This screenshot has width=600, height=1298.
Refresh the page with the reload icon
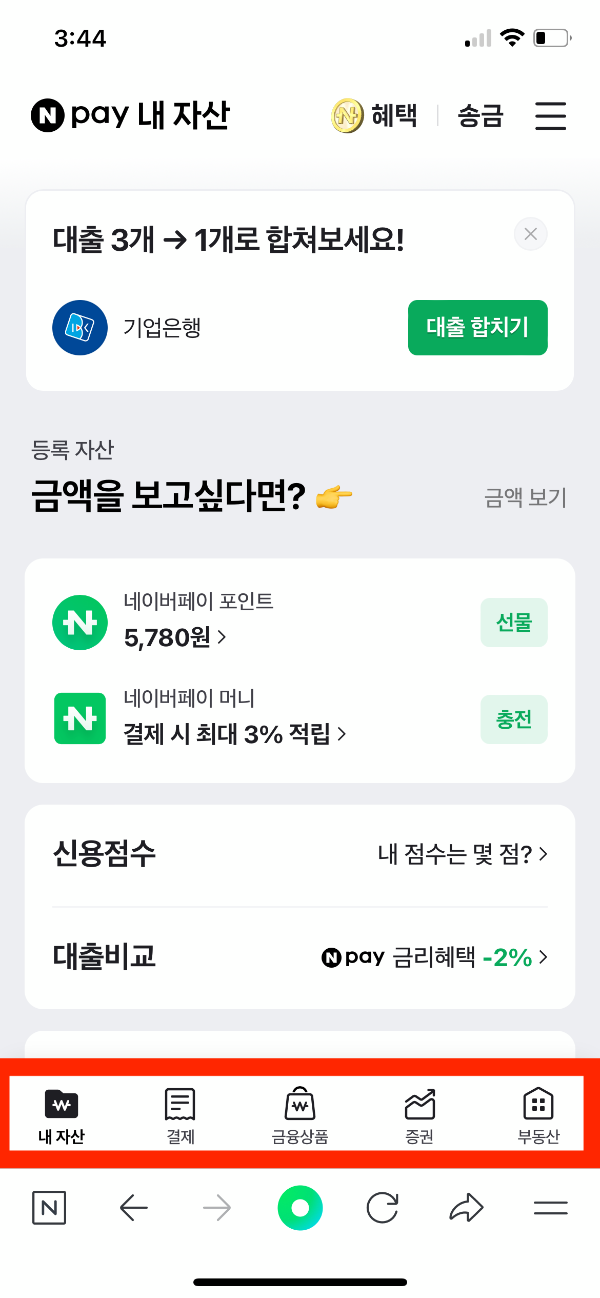tap(382, 1207)
